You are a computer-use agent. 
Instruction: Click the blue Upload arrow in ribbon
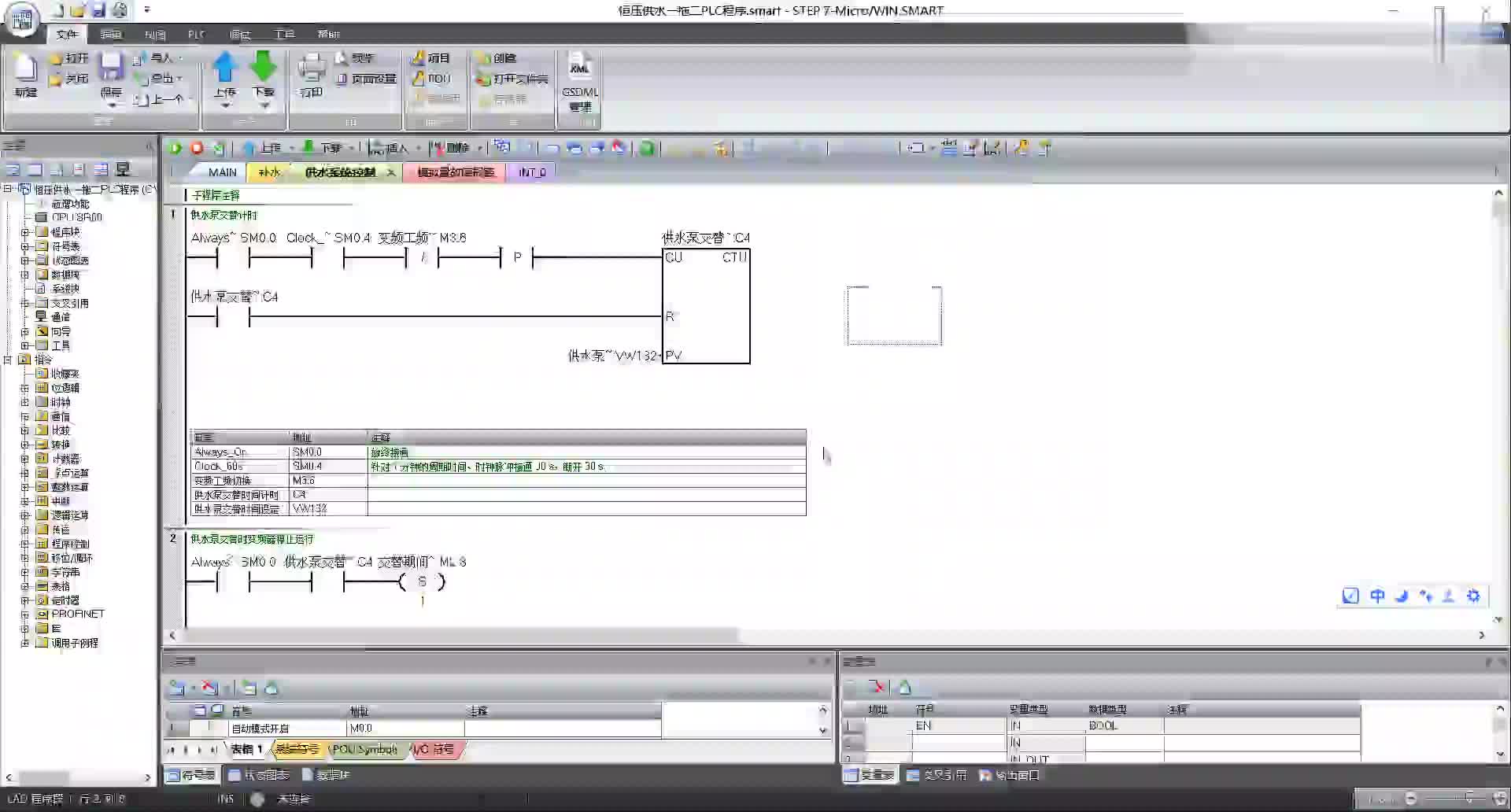[x=225, y=67]
